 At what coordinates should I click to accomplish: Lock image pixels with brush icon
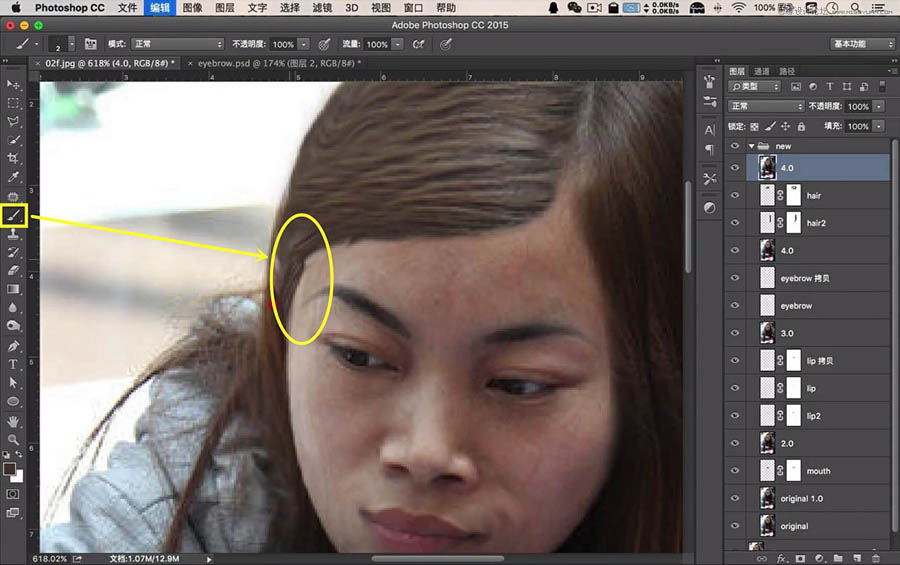coord(770,126)
